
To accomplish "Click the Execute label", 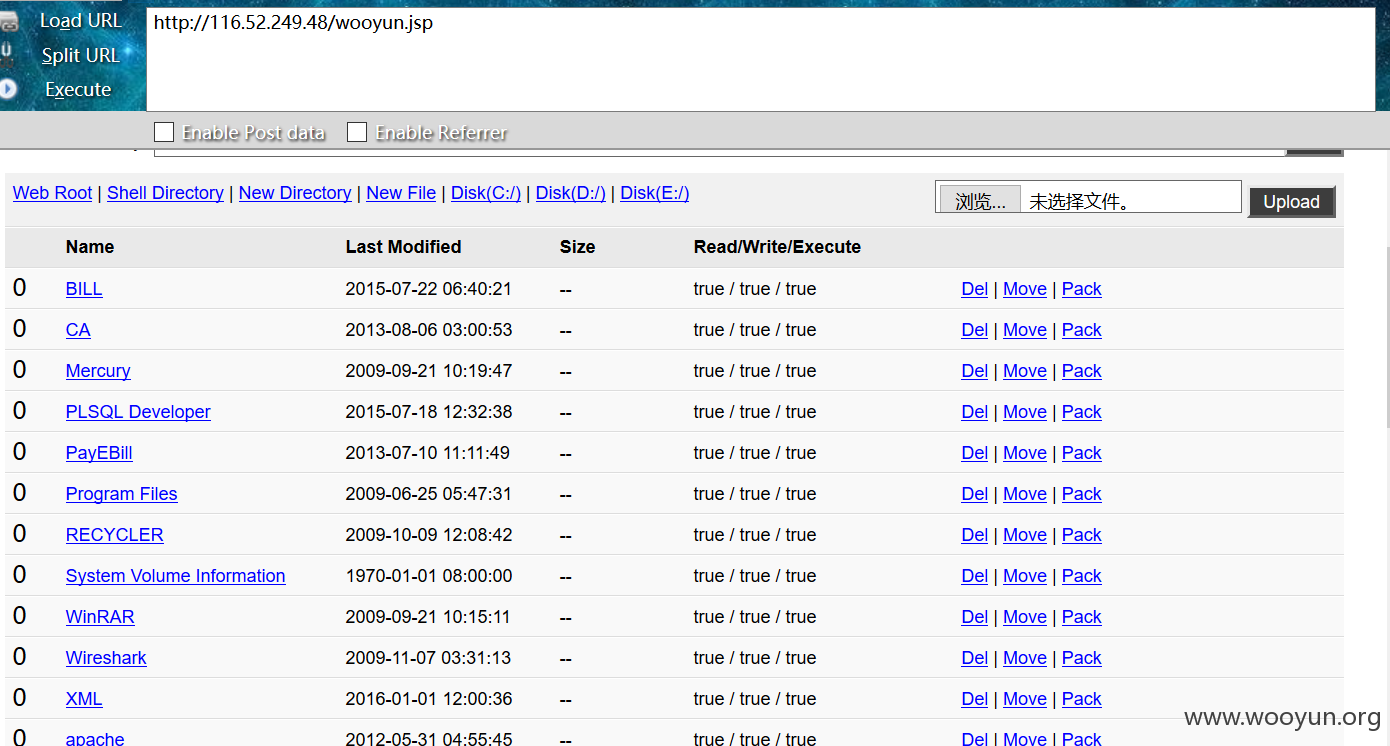I will click(x=78, y=89).
